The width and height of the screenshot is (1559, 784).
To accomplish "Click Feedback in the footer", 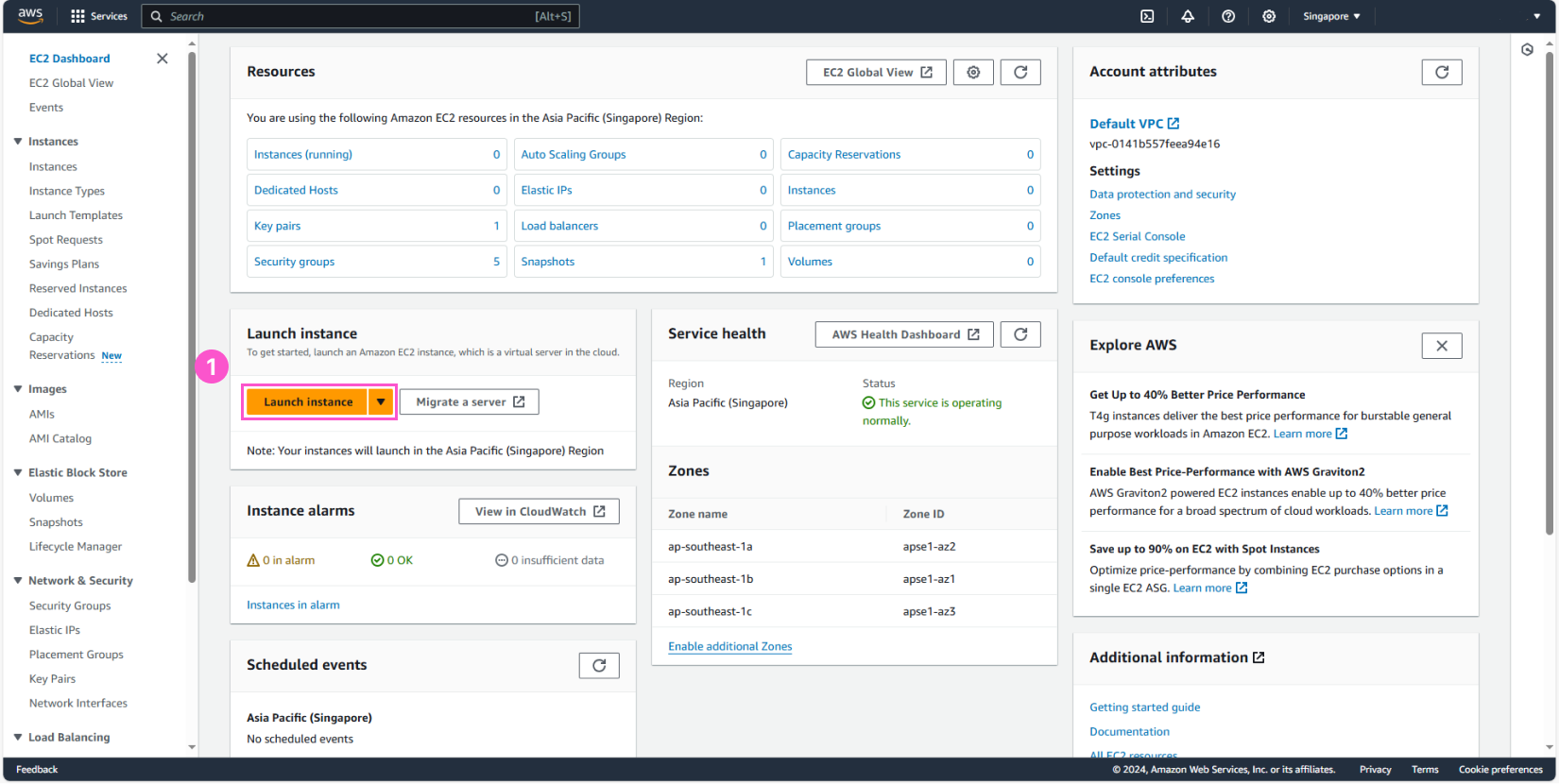I will tap(37, 770).
